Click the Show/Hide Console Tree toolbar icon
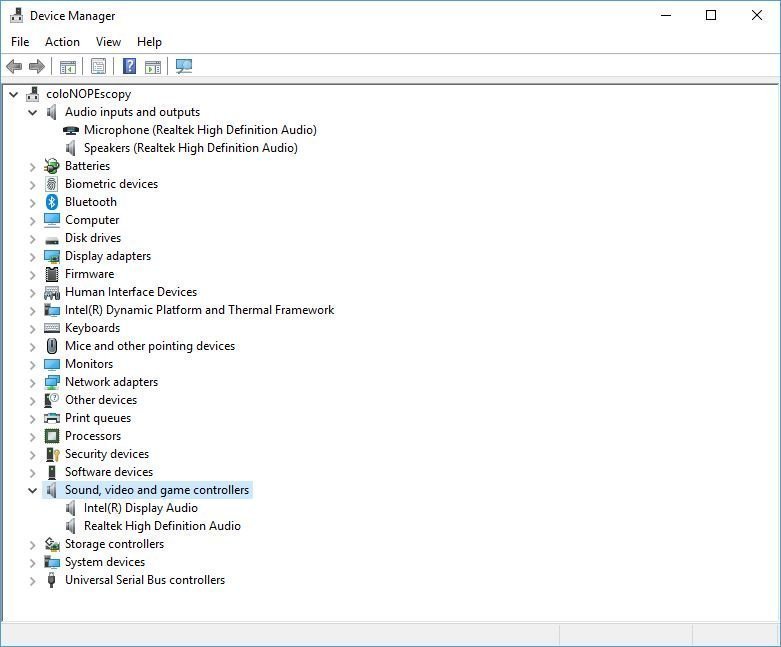This screenshot has width=781, height=647. (68, 66)
